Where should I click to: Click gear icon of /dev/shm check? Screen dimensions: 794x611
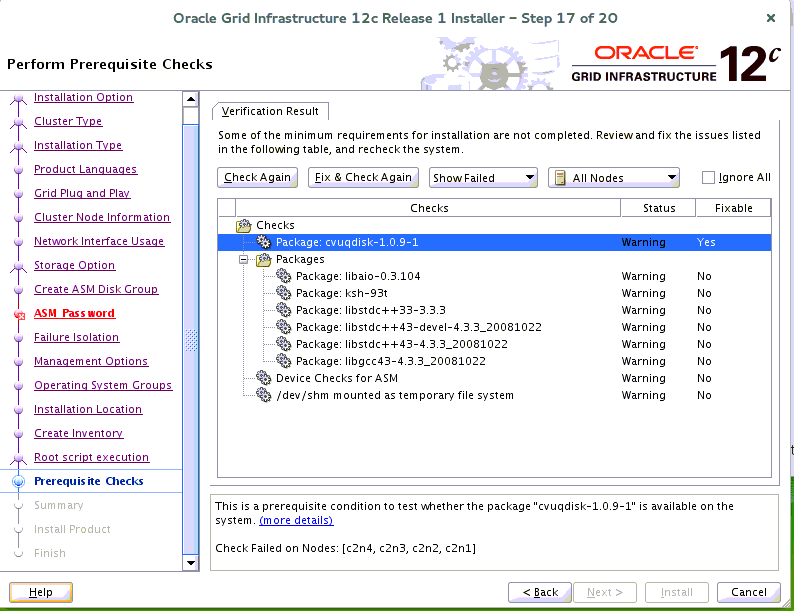click(x=263, y=395)
